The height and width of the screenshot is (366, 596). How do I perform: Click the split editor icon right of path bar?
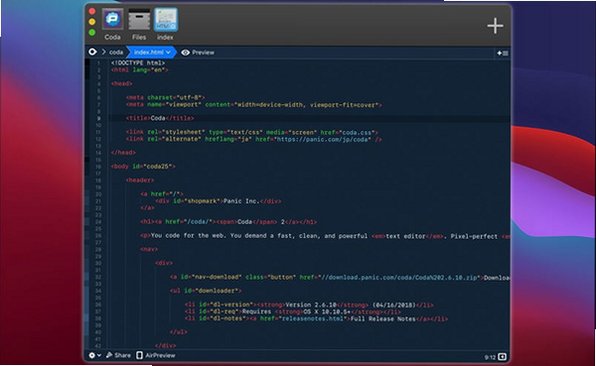(x=502, y=53)
